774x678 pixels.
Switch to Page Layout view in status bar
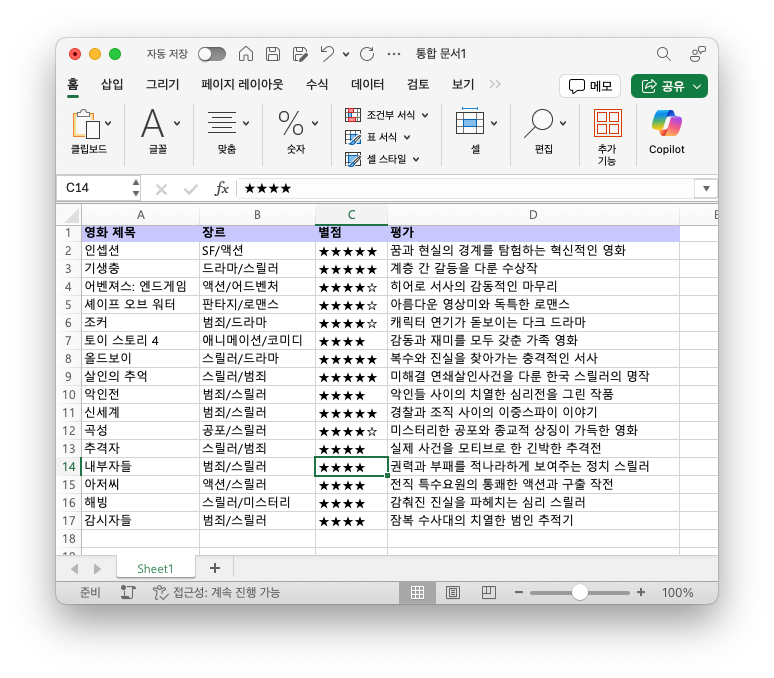click(x=450, y=593)
